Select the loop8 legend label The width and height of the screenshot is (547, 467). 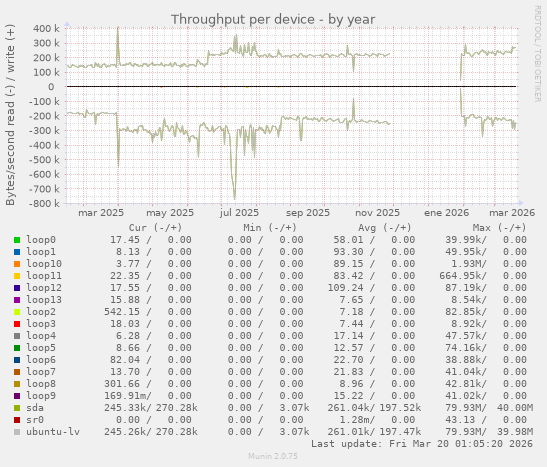tap(41, 384)
